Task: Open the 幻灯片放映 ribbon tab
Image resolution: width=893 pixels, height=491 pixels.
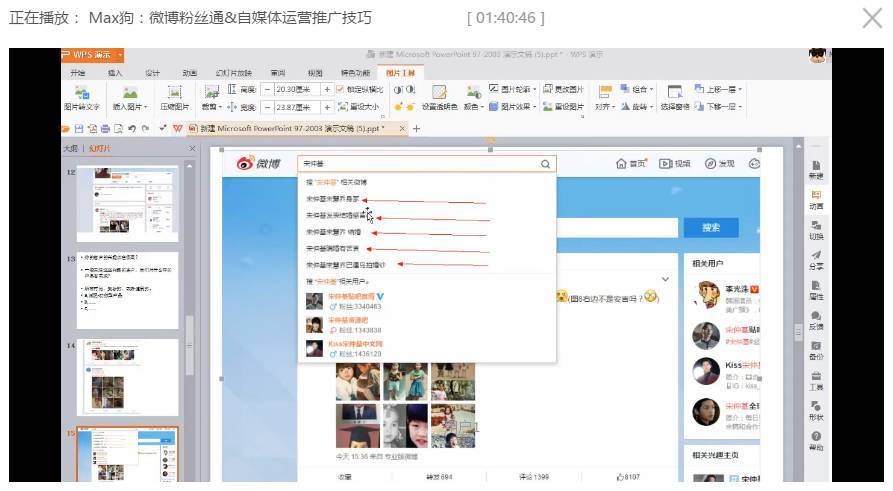Action: 234,73
